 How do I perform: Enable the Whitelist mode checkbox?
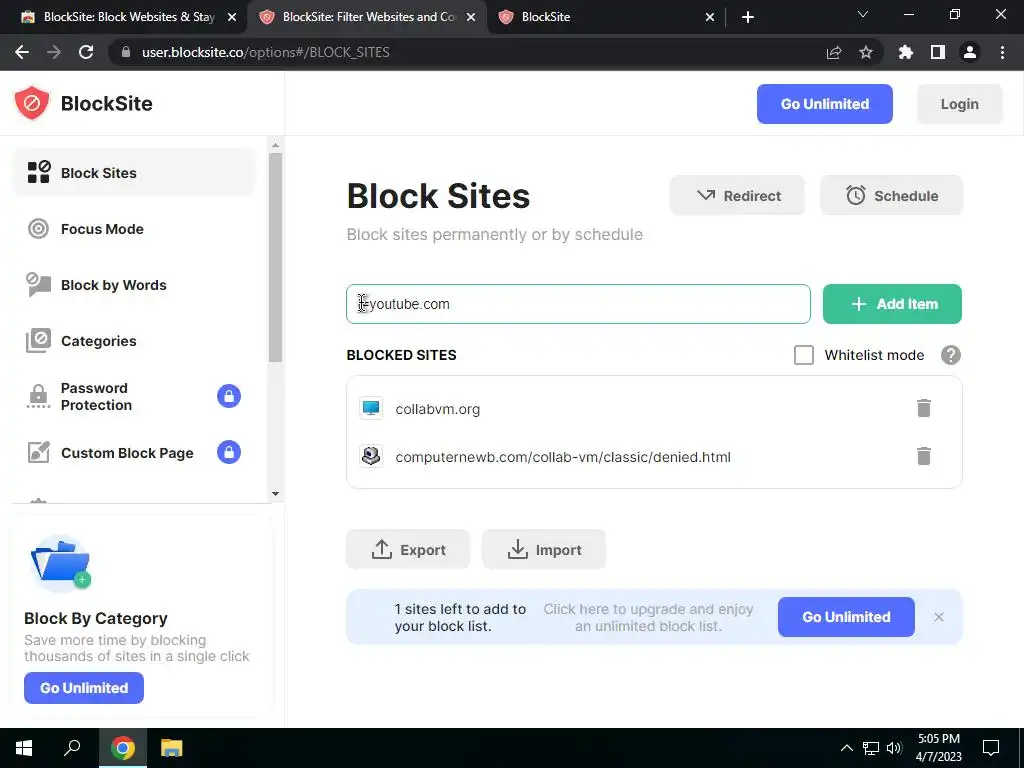tap(803, 355)
